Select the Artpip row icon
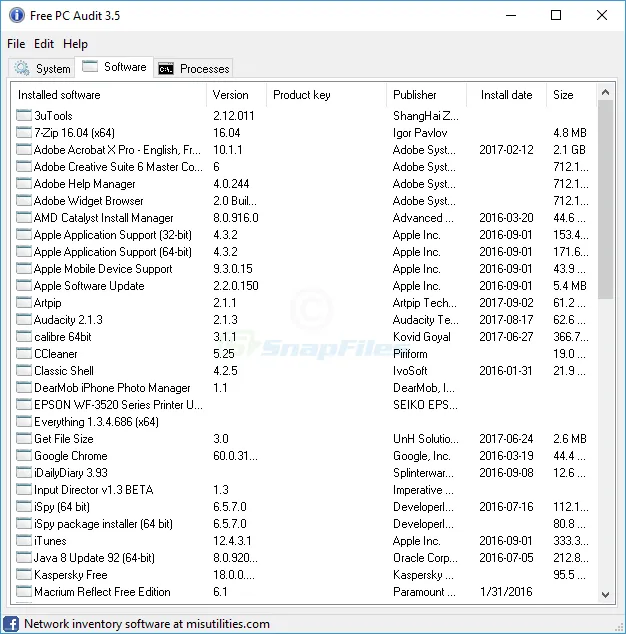 point(24,302)
